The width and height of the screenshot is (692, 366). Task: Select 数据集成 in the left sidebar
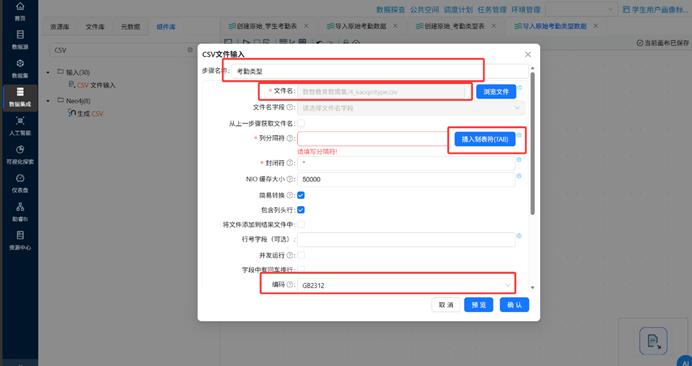[x=20, y=97]
